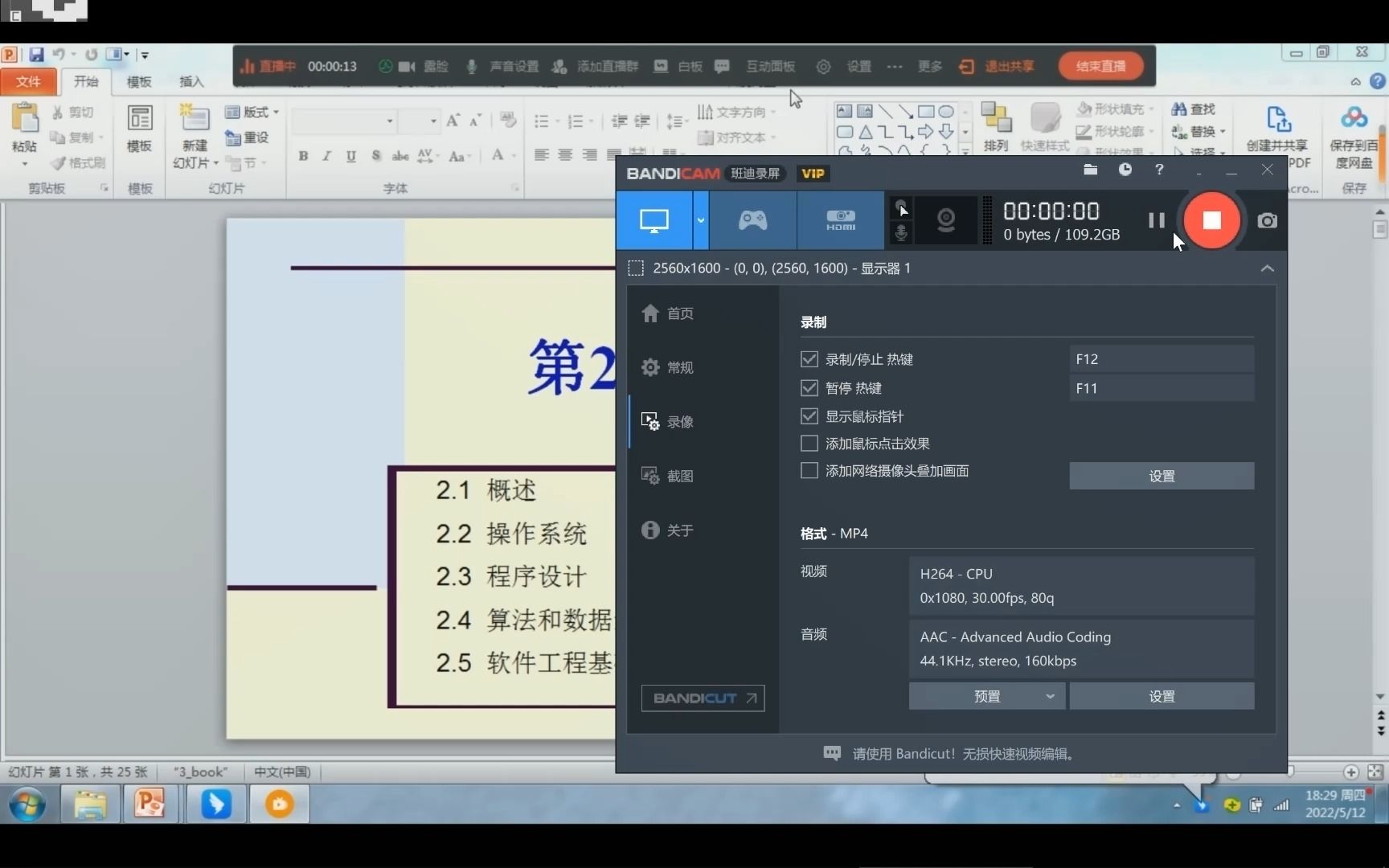The width and height of the screenshot is (1389, 868).
Task: Enable 添加鼠标点击效果 mouse click effects
Action: (x=809, y=443)
